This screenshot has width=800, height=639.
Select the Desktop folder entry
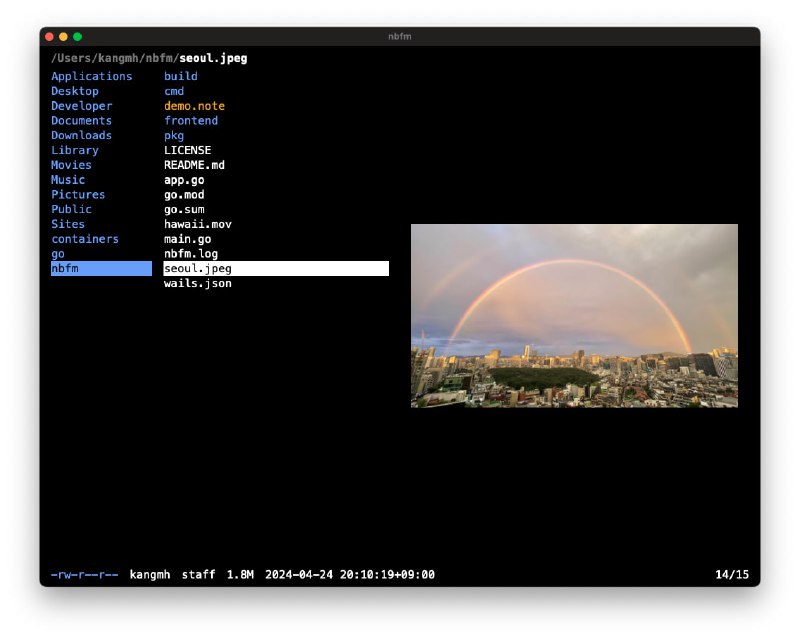(75, 91)
